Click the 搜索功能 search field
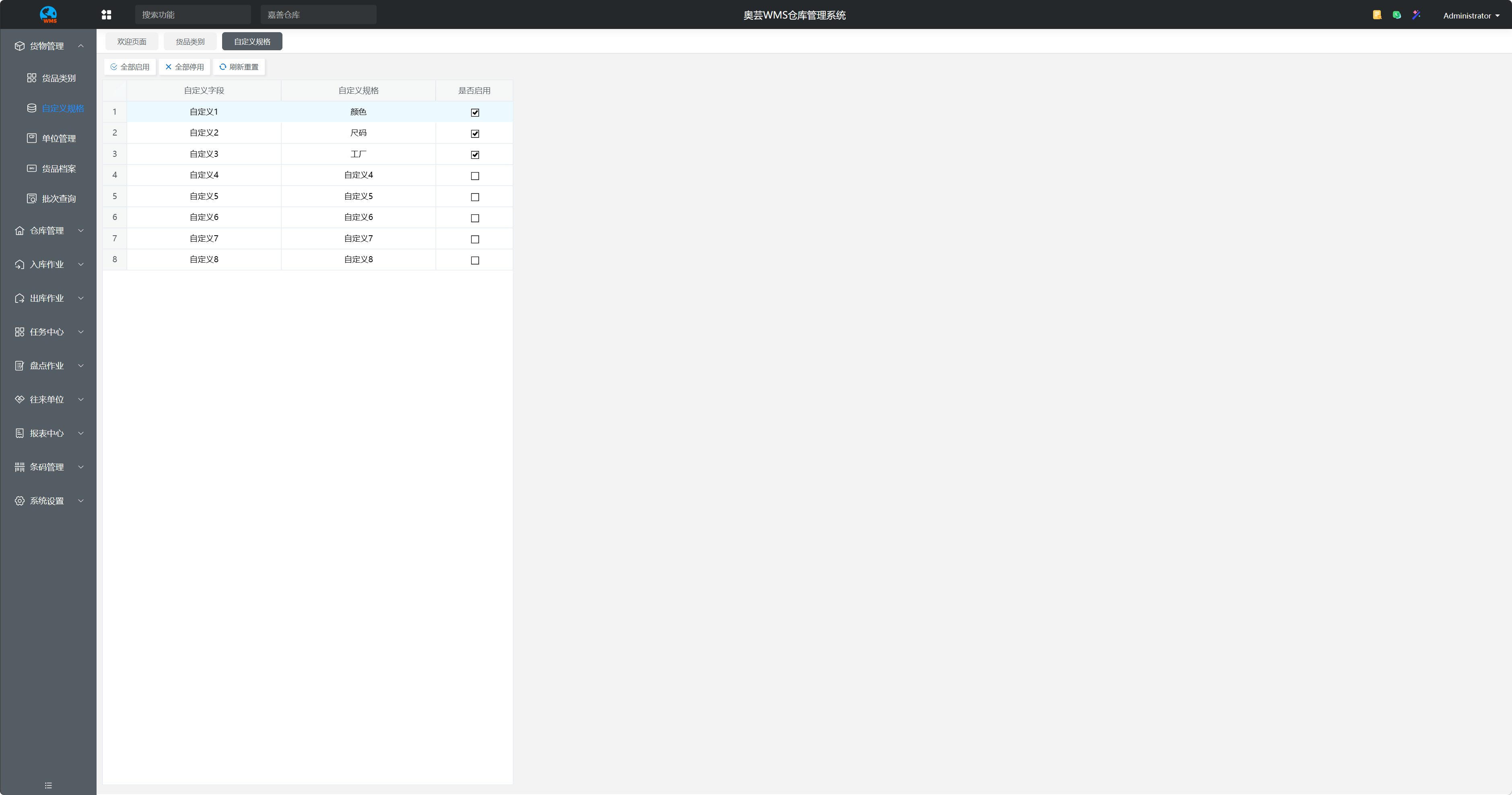This screenshot has width=1512, height=795. [193, 14]
